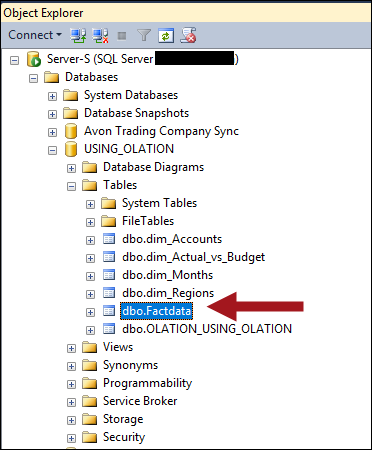Click the dbo.dim_Months table icon
This screenshot has width=372, height=450.
tap(109, 275)
